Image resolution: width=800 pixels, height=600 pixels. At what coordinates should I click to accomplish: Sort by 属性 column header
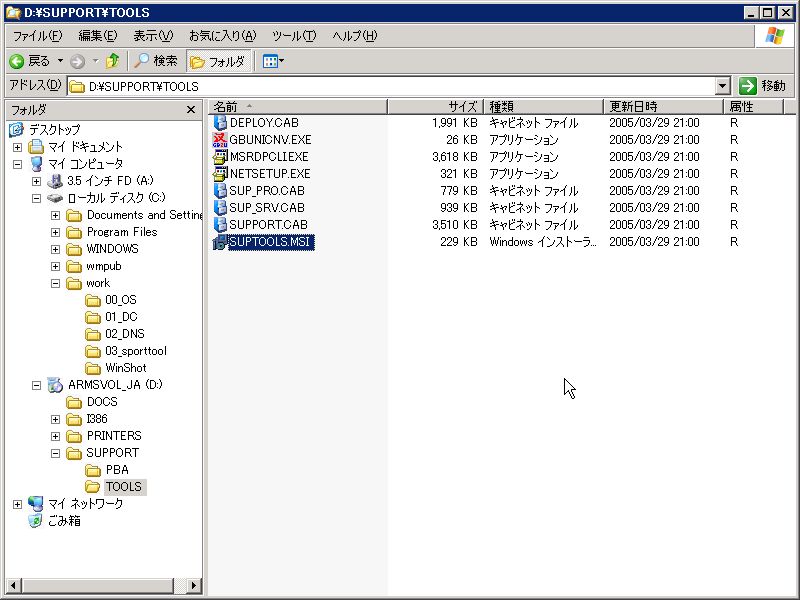click(753, 107)
